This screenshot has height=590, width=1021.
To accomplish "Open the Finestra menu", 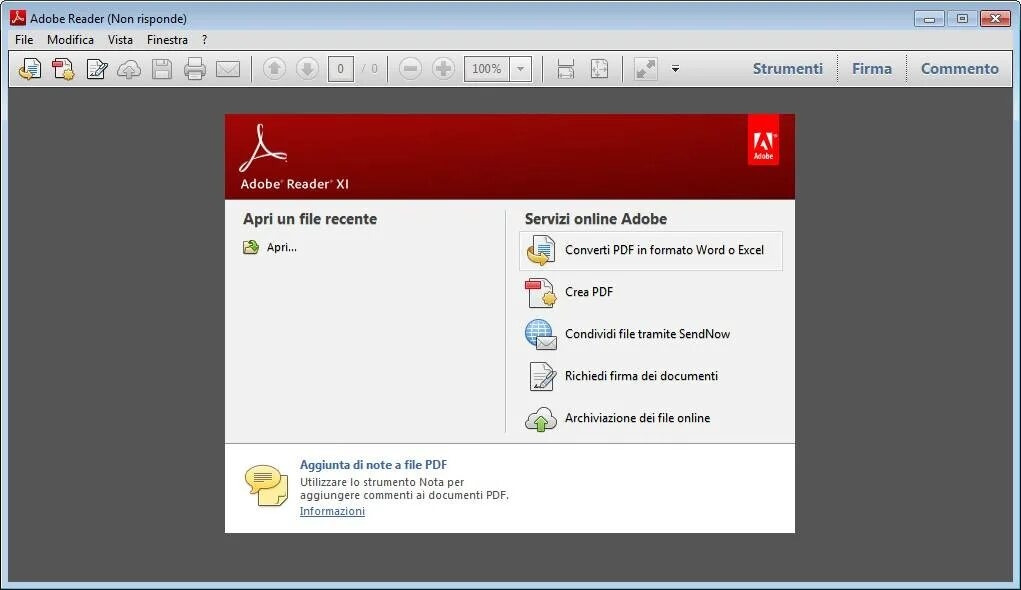I will point(167,40).
